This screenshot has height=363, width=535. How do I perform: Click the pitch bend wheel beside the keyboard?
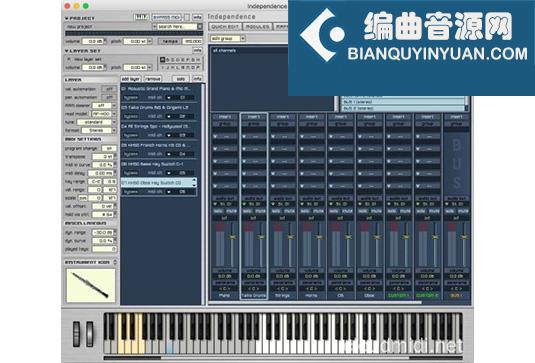(77, 334)
